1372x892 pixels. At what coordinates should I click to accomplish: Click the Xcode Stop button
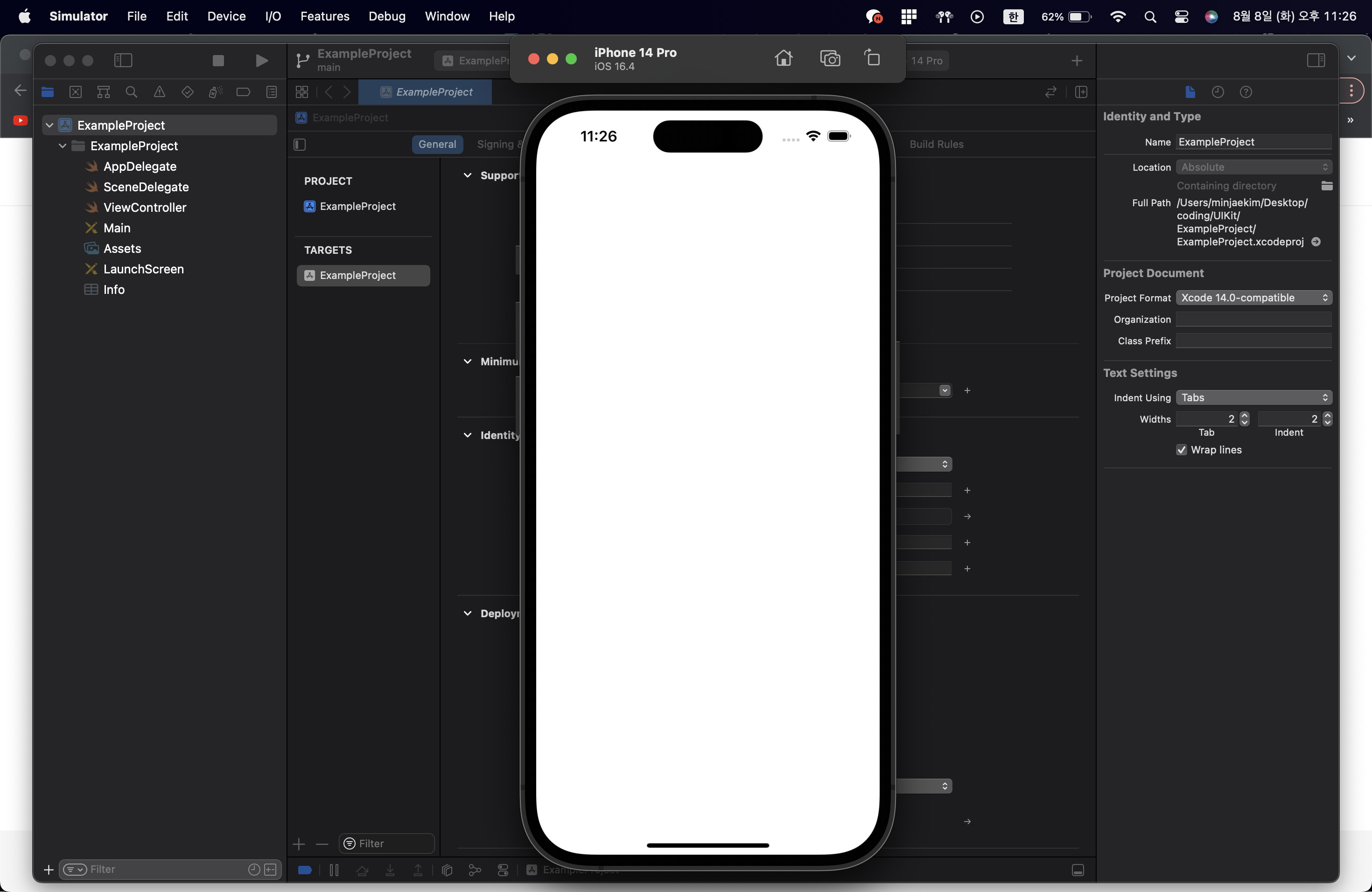coord(218,60)
